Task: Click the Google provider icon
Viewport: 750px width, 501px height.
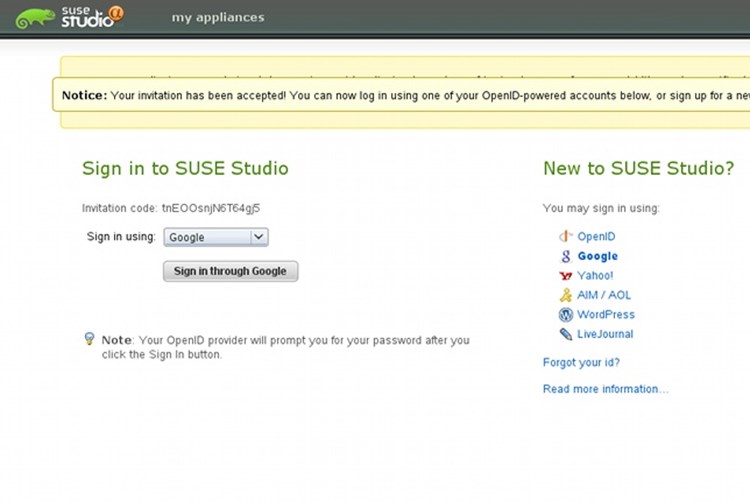Action: (566, 256)
